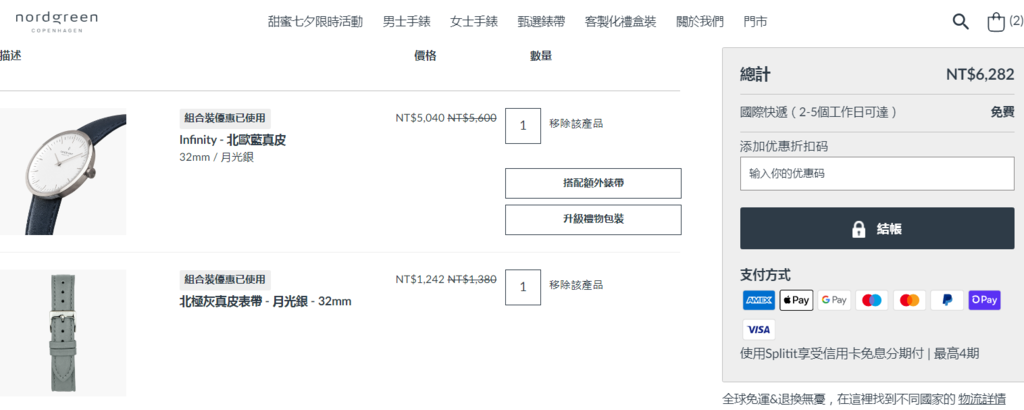The width and height of the screenshot is (1024, 410).
Task: Open the 女士手錶 menu
Action: point(473,22)
